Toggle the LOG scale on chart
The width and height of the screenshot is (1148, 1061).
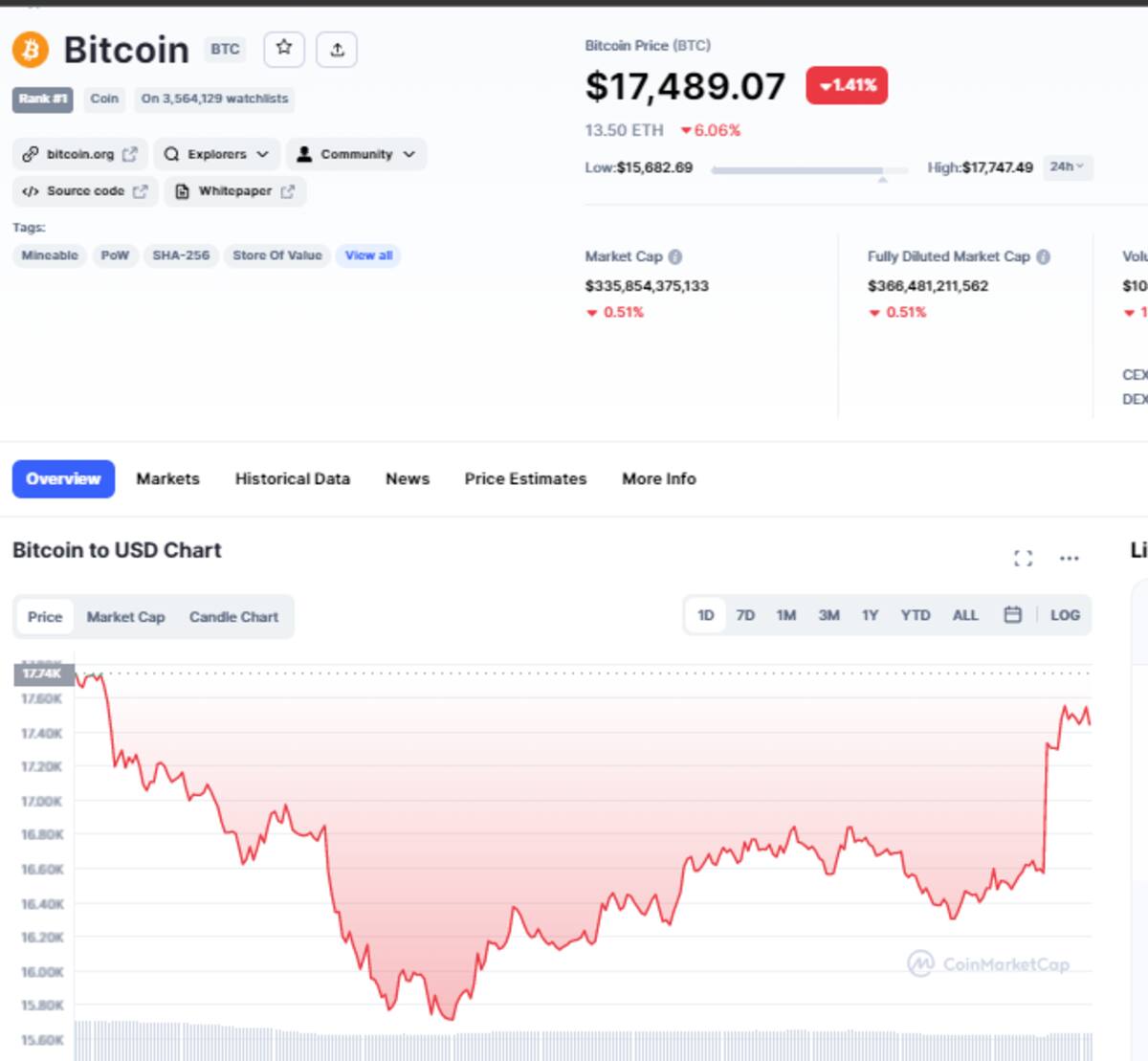point(1065,615)
